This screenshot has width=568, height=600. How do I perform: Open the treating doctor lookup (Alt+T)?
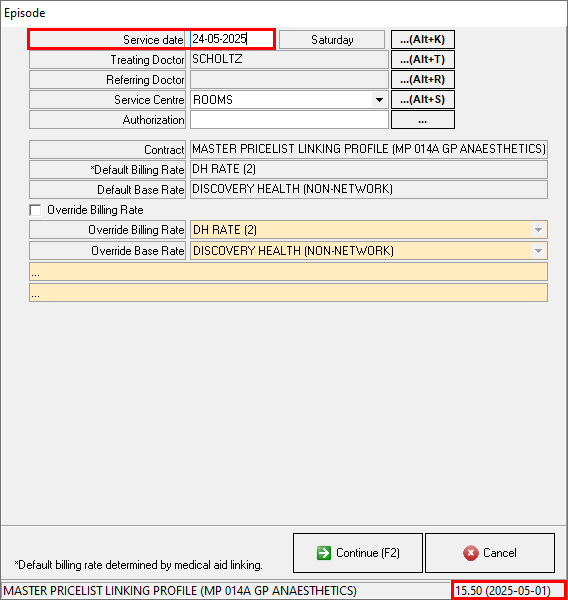pyautogui.click(x=423, y=60)
